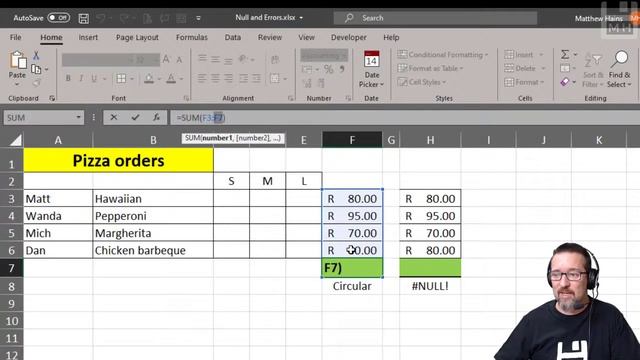Switch to the View tab
Image resolution: width=640 pixels, height=360 pixels.
coord(307,37)
